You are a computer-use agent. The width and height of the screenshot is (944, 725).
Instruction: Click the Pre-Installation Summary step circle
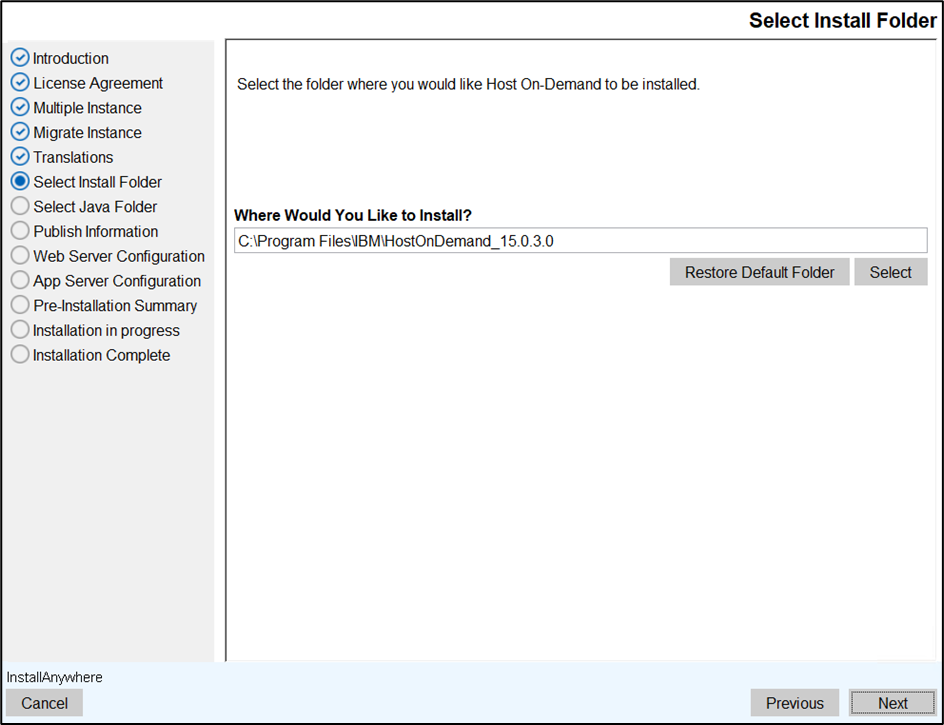(x=20, y=306)
